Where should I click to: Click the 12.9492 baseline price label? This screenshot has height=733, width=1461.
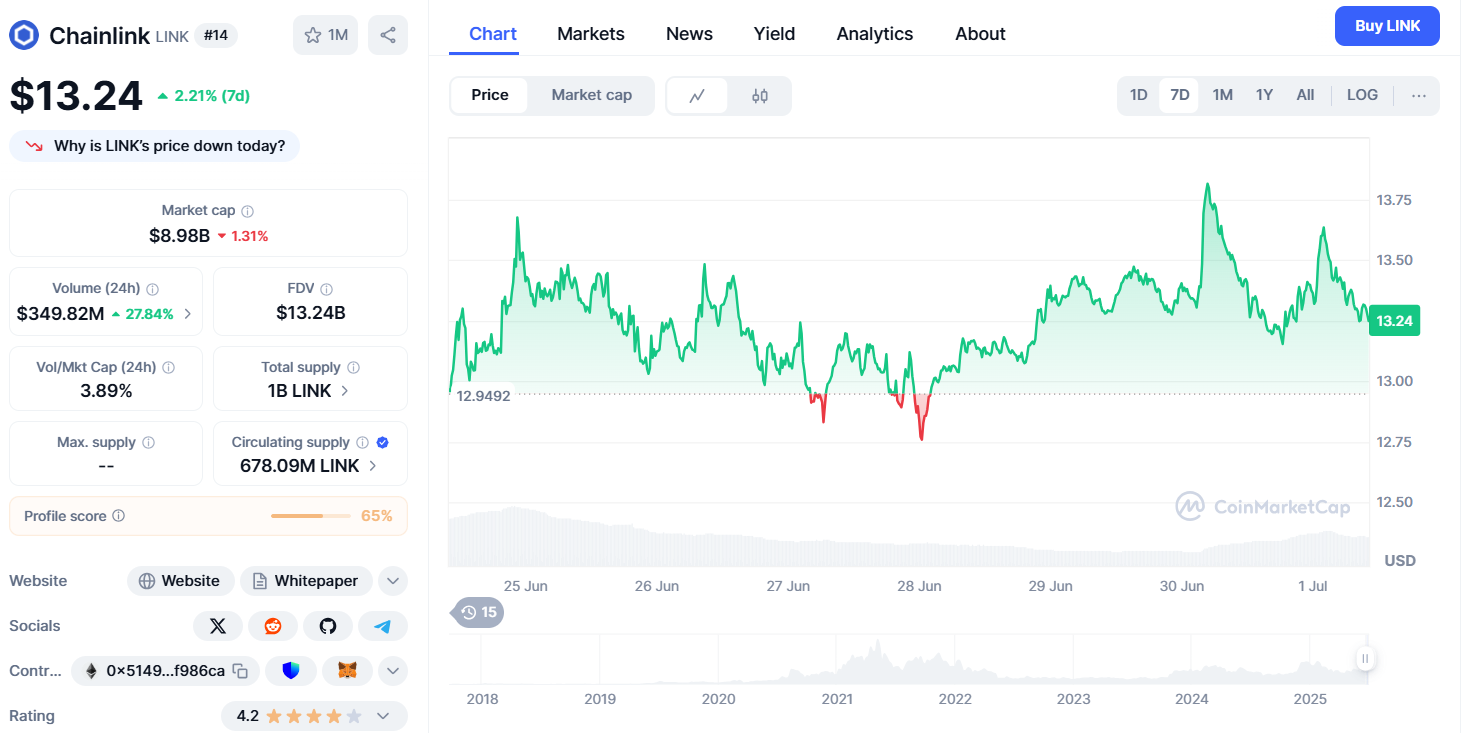click(483, 396)
